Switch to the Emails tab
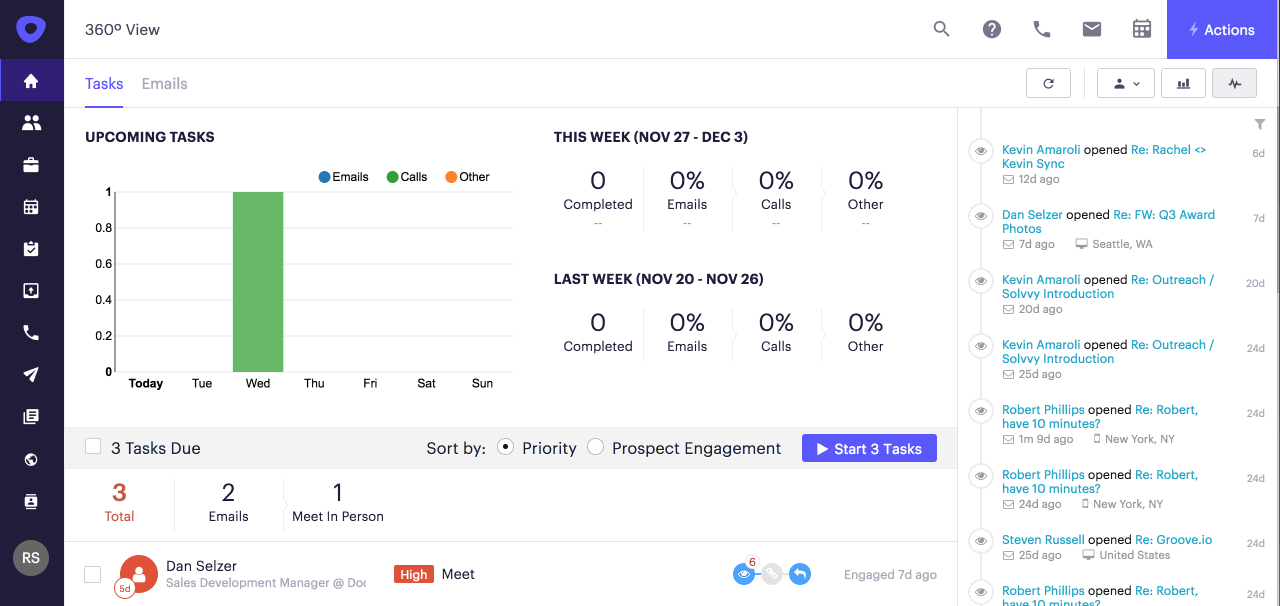 (164, 84)
